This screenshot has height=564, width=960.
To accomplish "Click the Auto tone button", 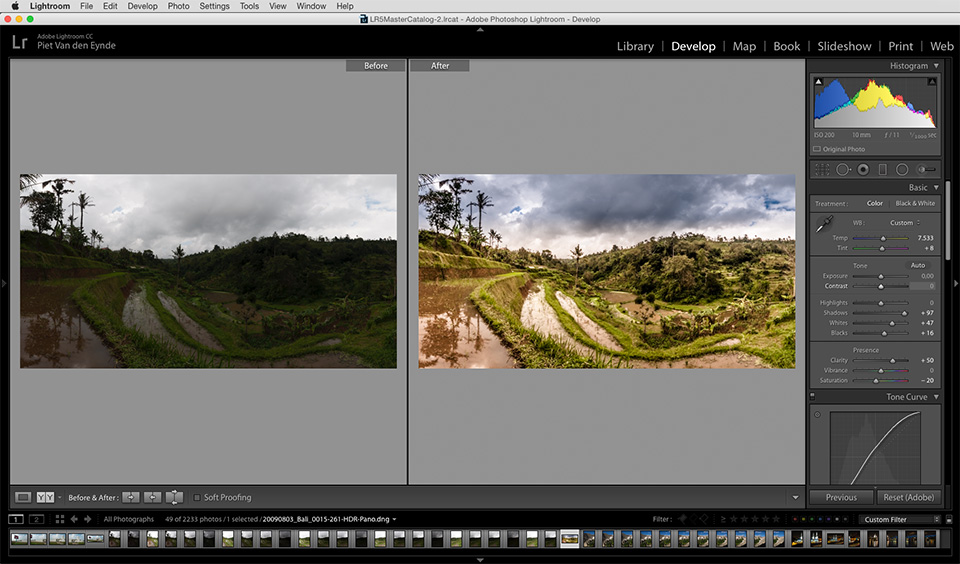I will [x=917, y=265].
